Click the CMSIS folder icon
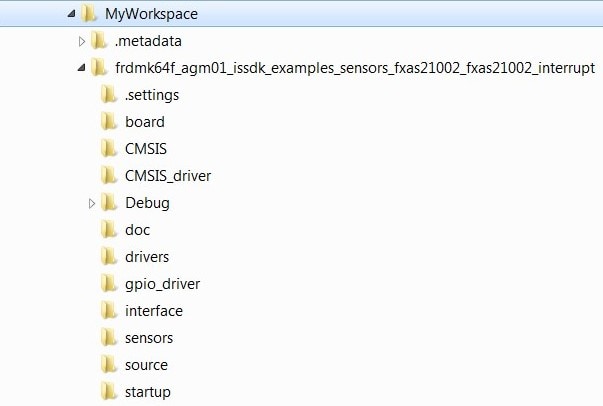This screenshot has height=406, width=603. point(109,149)
